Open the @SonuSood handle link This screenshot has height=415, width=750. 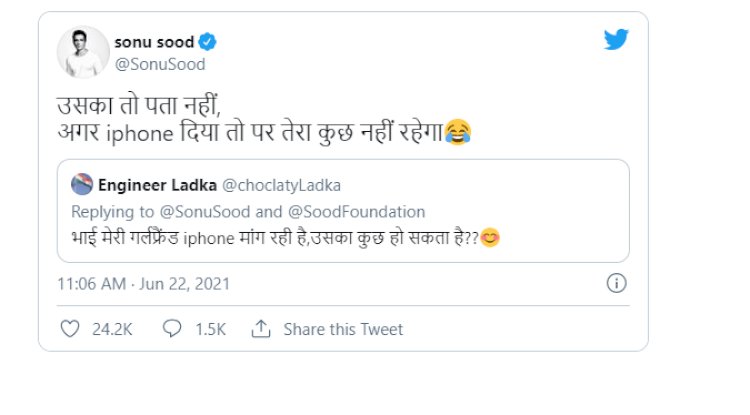(160, 65)
